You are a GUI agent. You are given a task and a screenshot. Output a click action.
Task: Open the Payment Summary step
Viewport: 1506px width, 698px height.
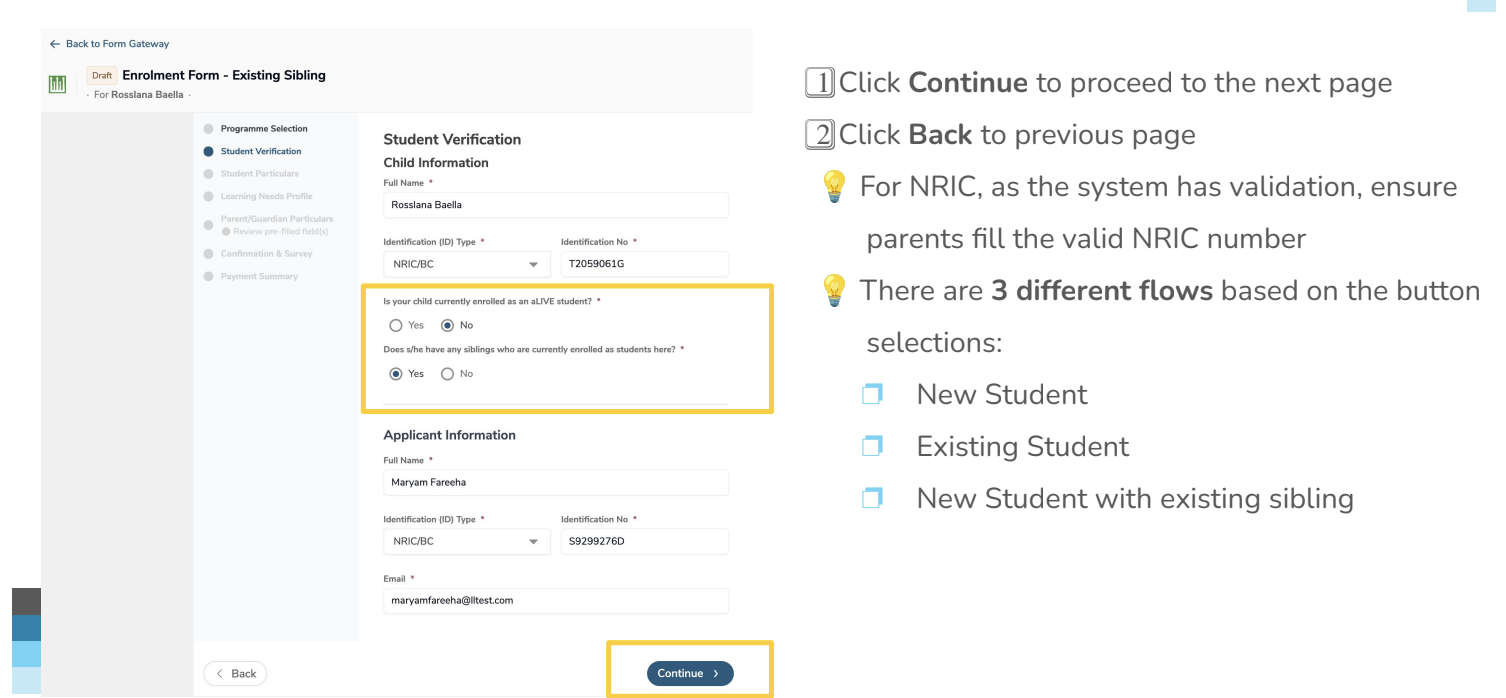click(259, 276)
